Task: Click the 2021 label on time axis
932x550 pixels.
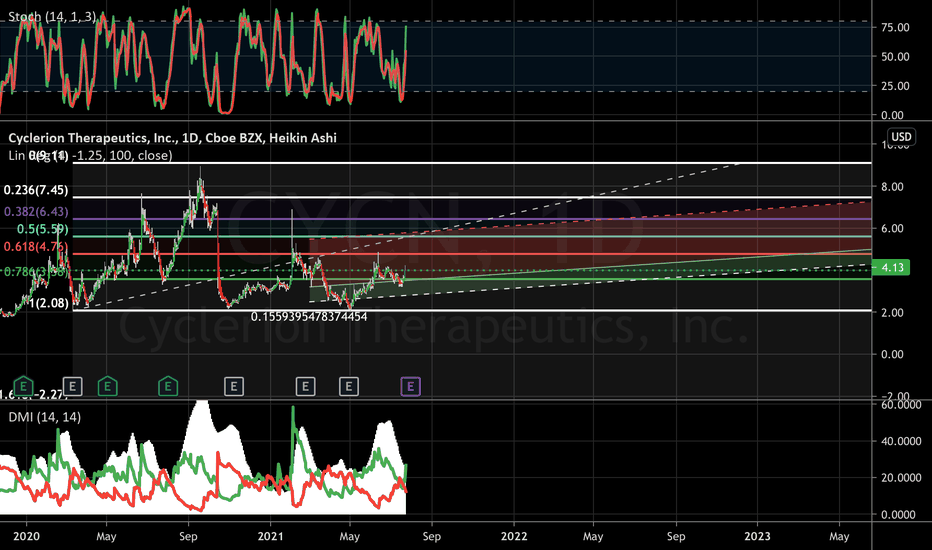Action: (270, 536)
